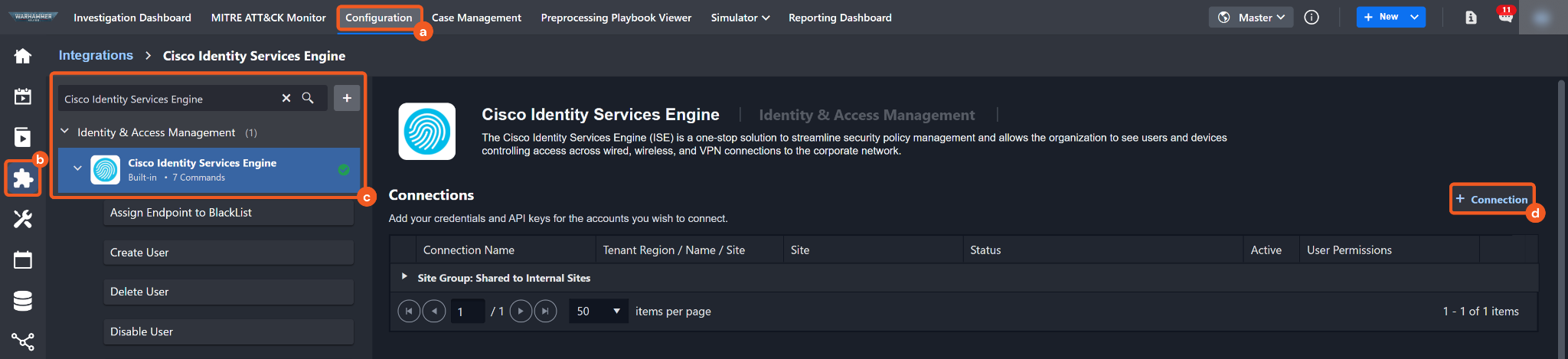Select Delete User command
This screenshot has height=359, width=1568.
[229, 292]
